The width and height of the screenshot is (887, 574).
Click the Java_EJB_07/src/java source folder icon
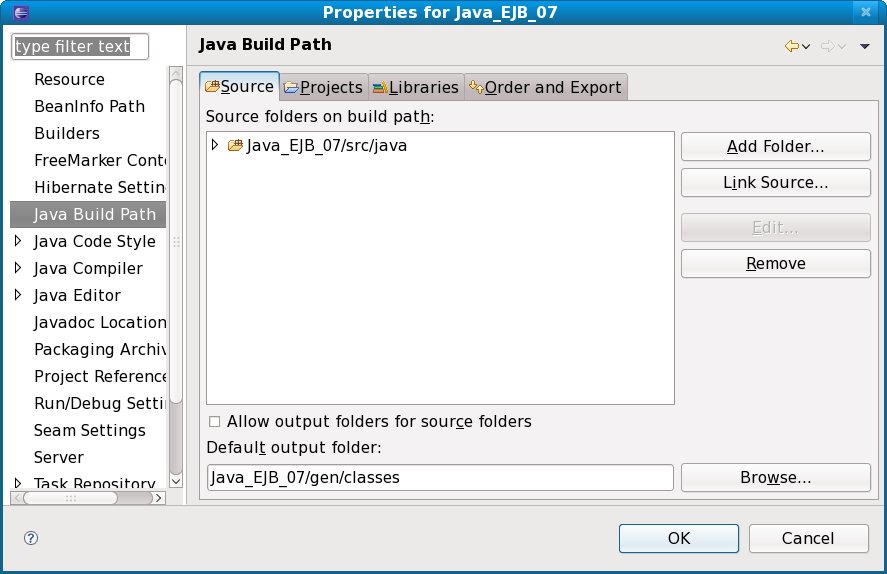pos(236,146)
